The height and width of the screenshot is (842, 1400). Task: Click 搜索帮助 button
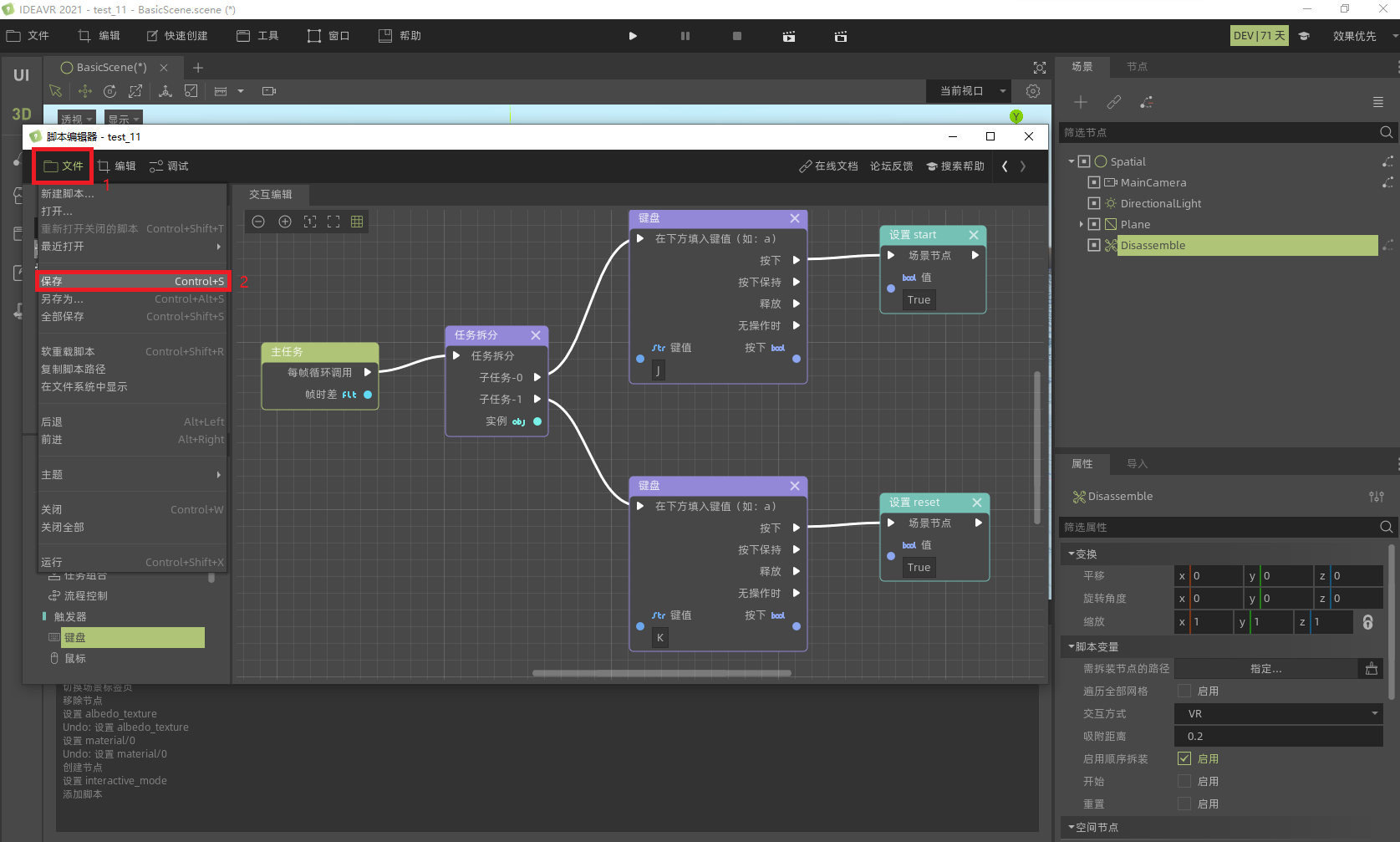tap(955, 166)
